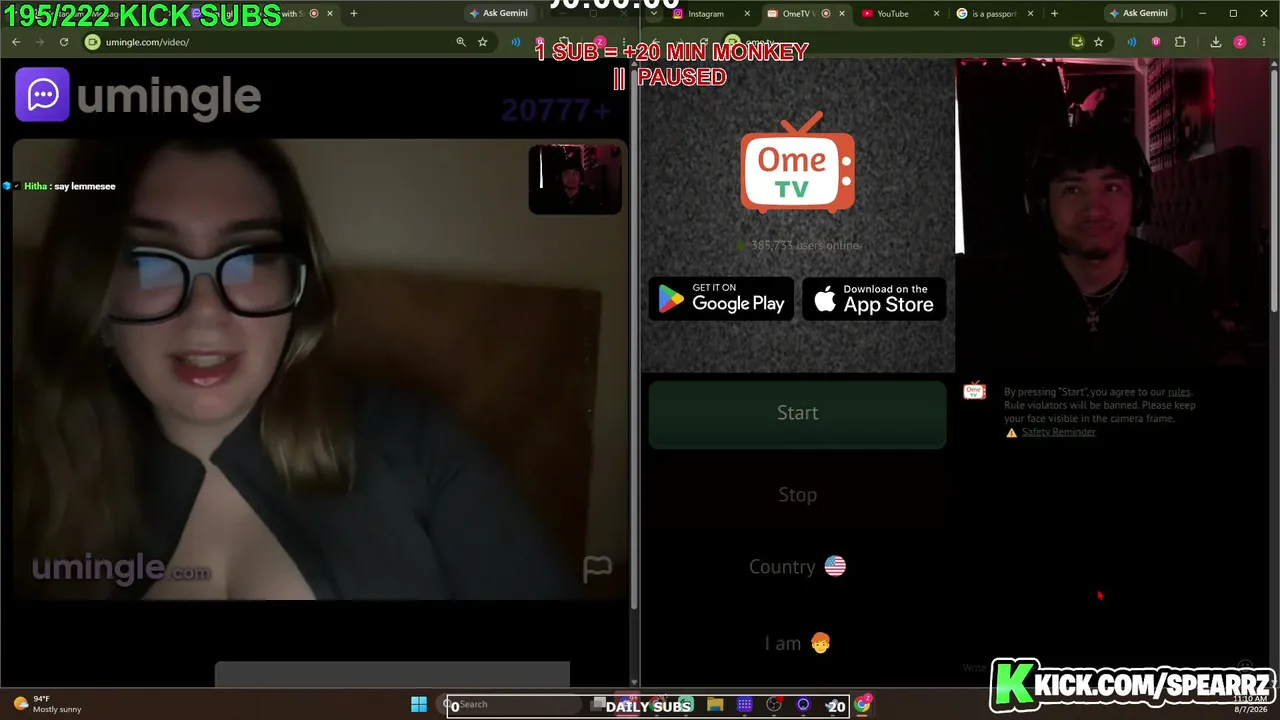Switch to the Instagram tab

(706, 14)
